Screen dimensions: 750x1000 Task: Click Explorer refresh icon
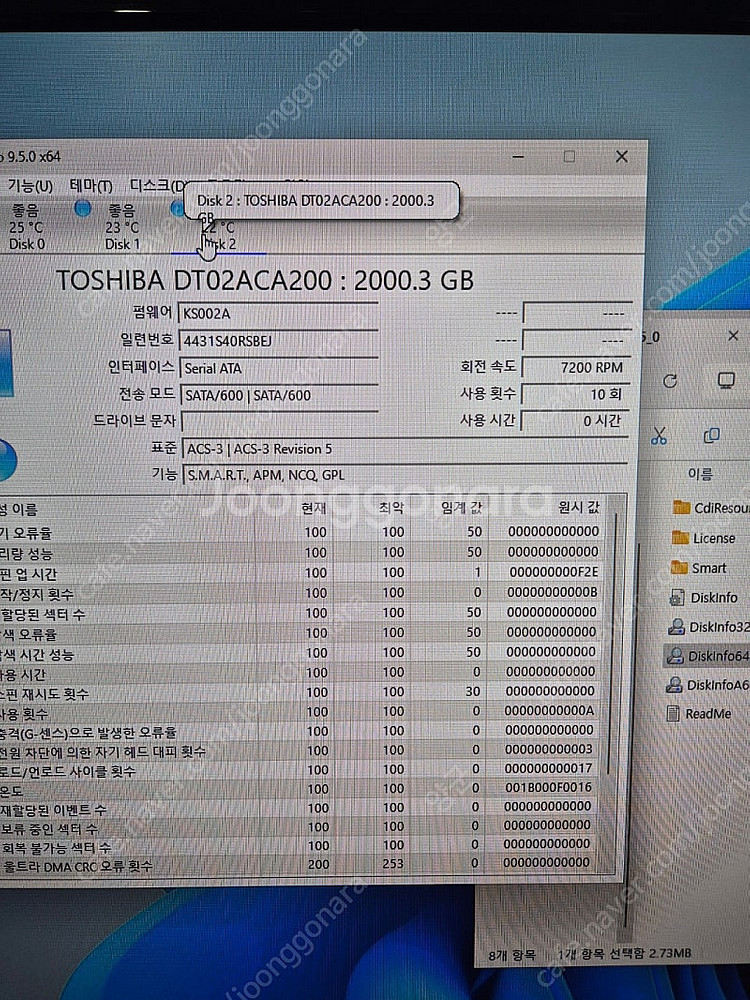pos(670,381)
